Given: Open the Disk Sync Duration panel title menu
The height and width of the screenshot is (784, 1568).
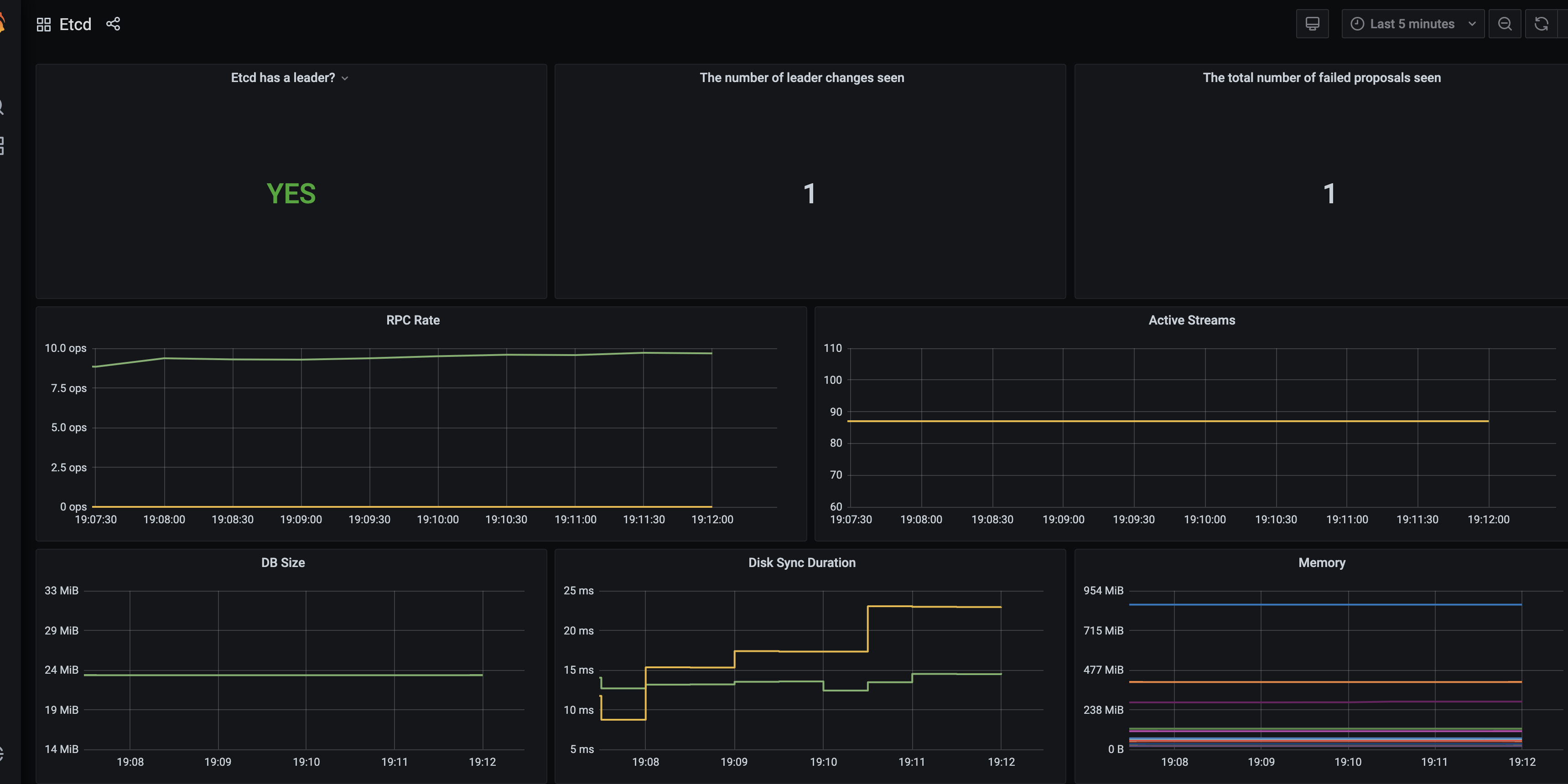Looking at the screenshot, I should [802, 562].
